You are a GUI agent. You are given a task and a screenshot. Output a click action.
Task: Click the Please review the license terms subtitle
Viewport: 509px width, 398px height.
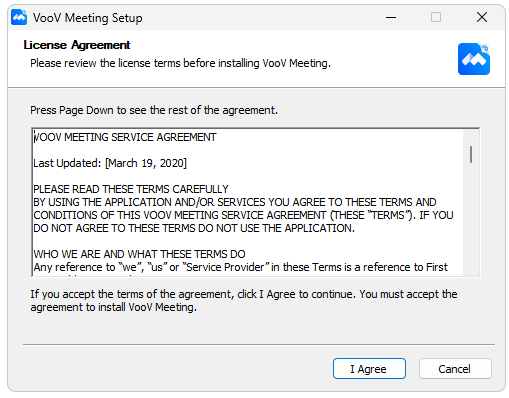(x=180, y=63)
